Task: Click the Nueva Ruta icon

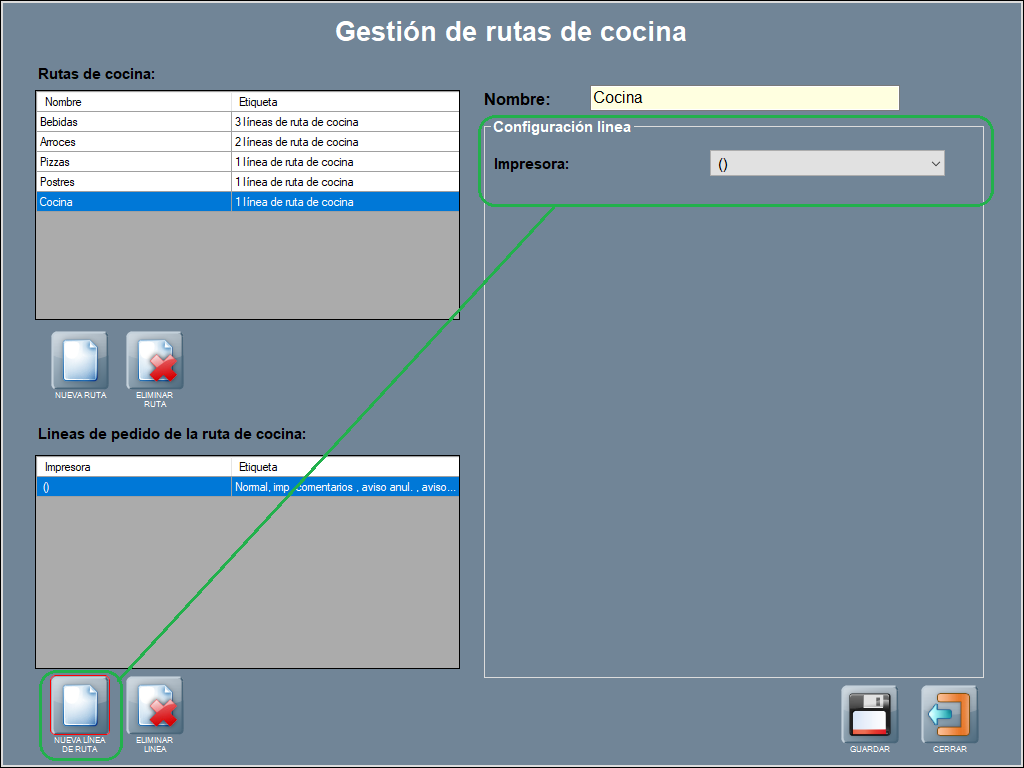Action: (x=80, y=361)
